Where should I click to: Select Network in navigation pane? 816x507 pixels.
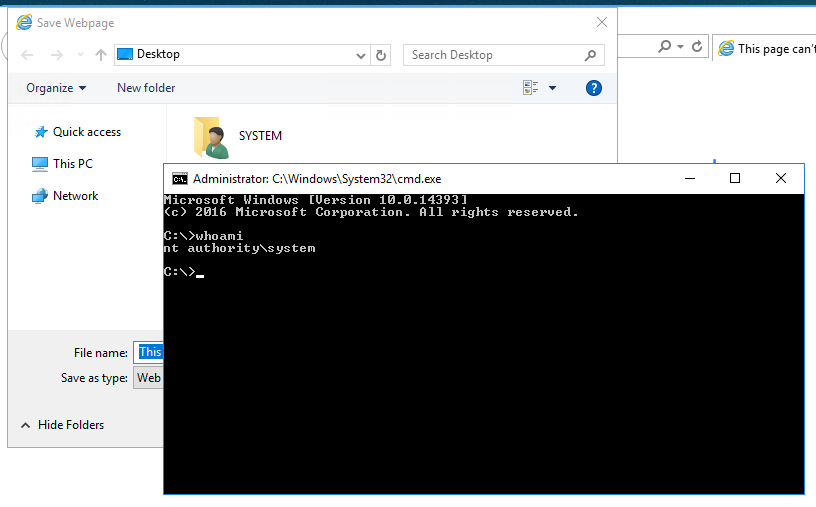[x=65, y=196]
